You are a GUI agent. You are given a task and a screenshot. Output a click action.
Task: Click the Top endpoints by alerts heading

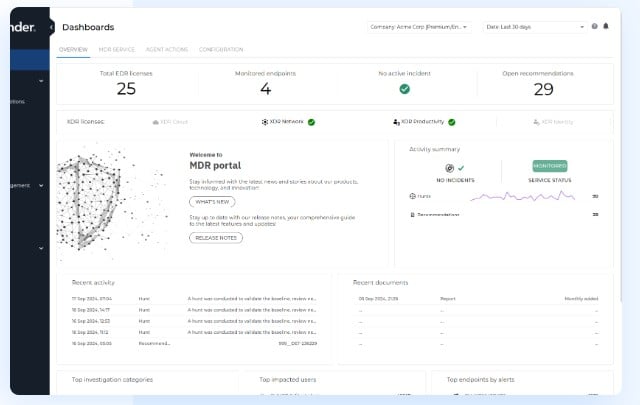(480, 380)
